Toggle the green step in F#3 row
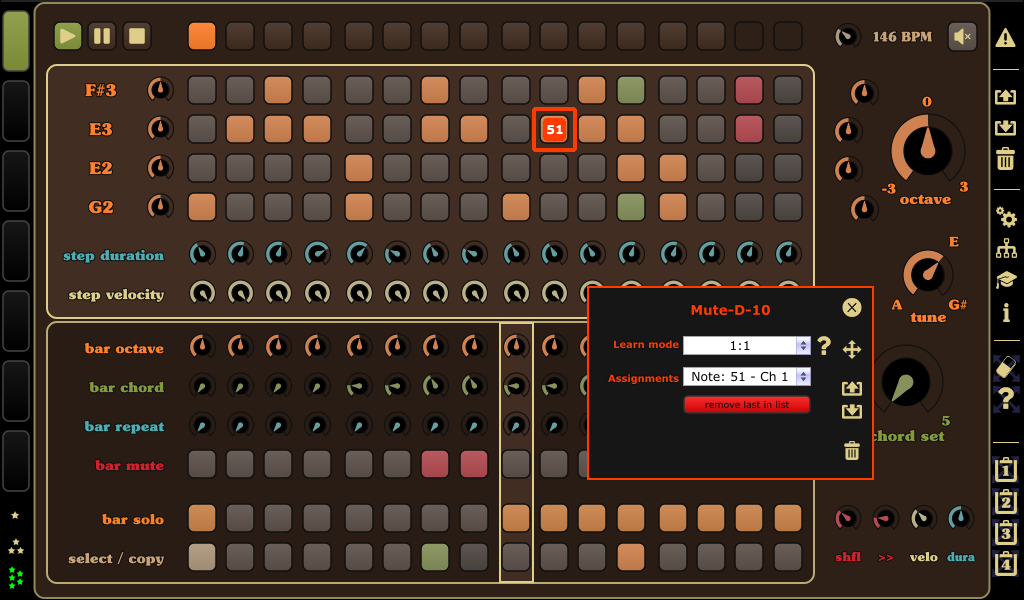 click(631, 90)
